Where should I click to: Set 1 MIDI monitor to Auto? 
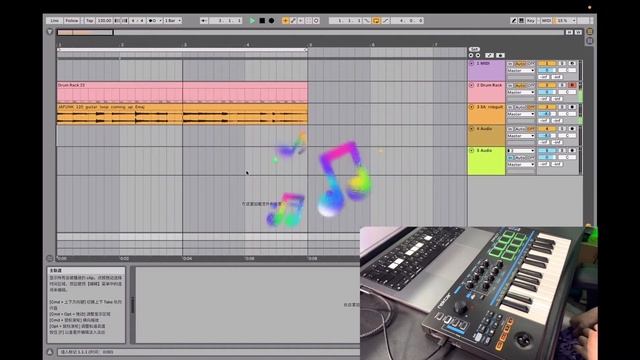[x=520, y=64]
